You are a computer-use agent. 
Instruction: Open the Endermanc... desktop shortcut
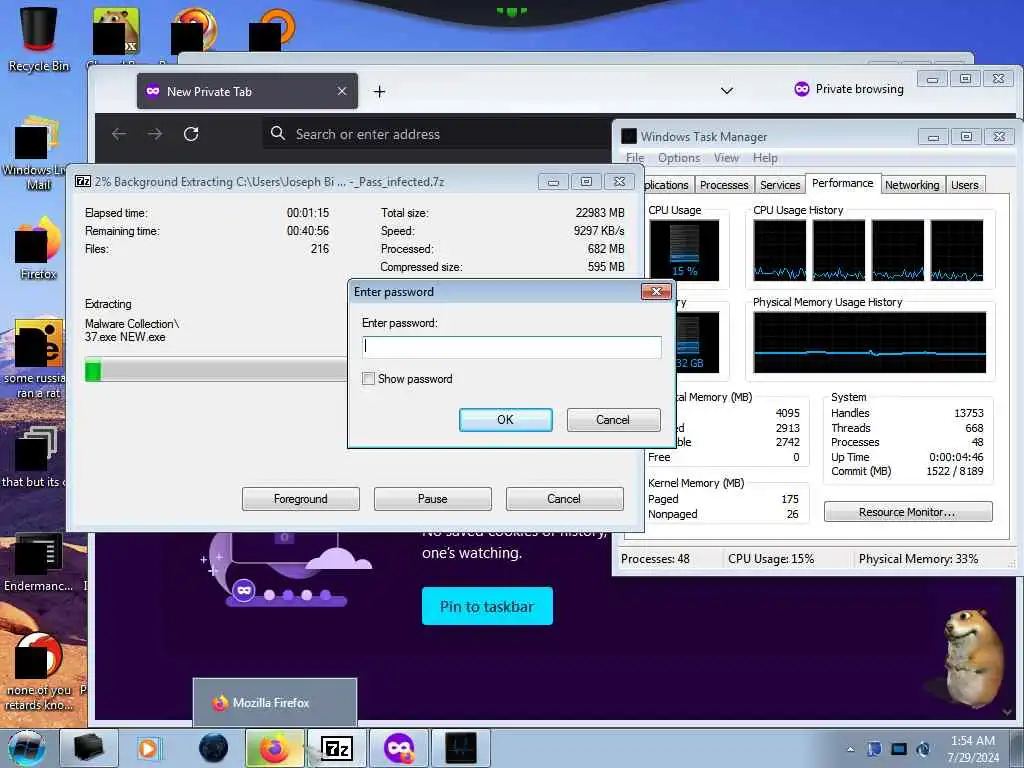[x=39, y=562]
